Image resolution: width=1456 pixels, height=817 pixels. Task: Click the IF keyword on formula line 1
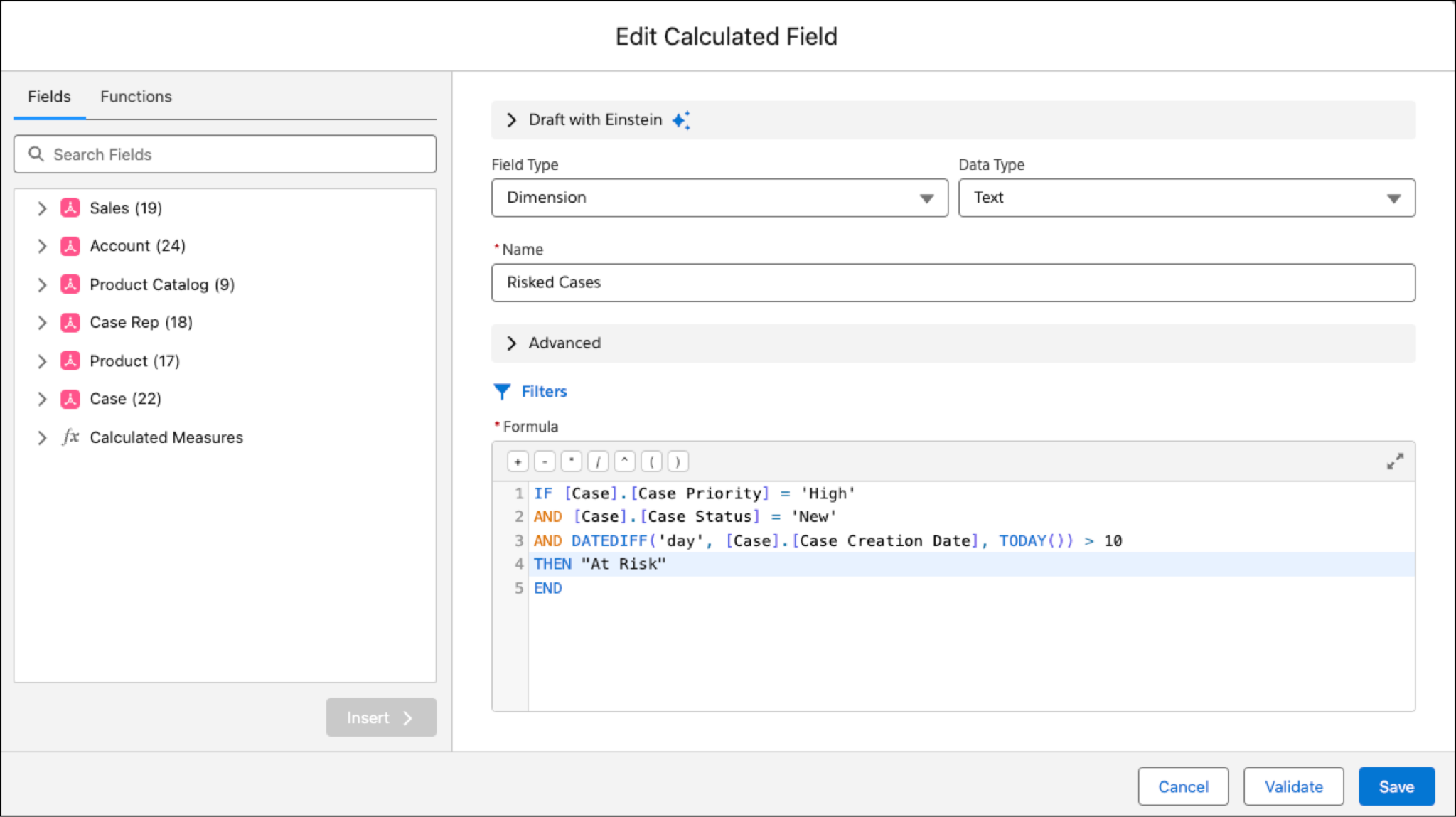(x=543, y=493)
